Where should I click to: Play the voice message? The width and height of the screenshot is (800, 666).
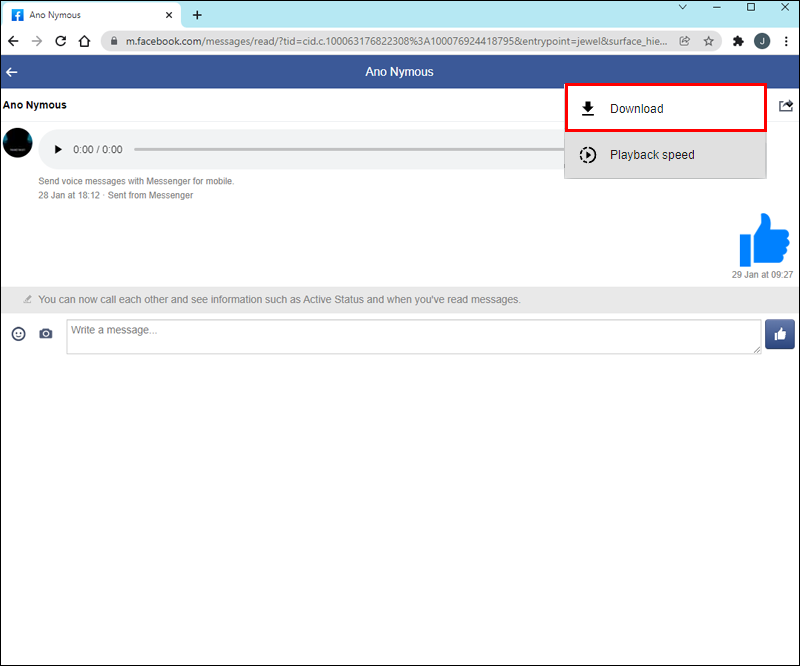[x=58, y=150]
